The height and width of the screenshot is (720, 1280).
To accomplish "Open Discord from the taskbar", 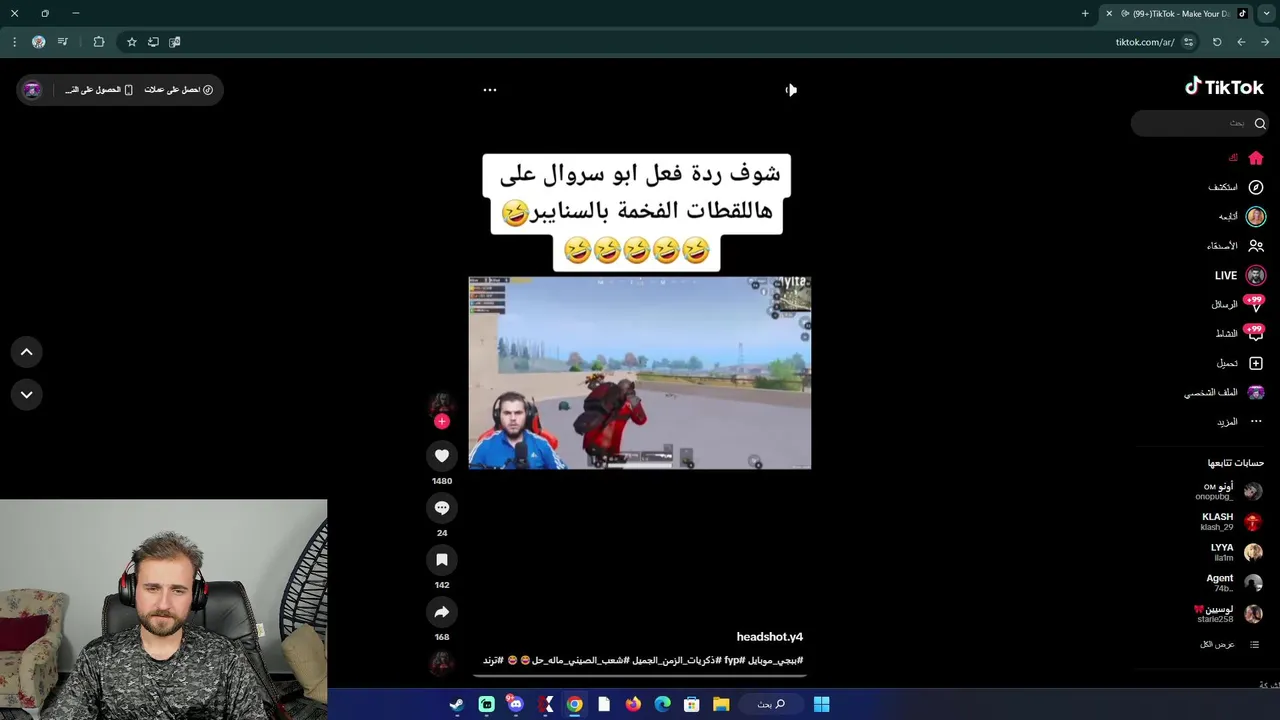I will [x=515, y=705].
